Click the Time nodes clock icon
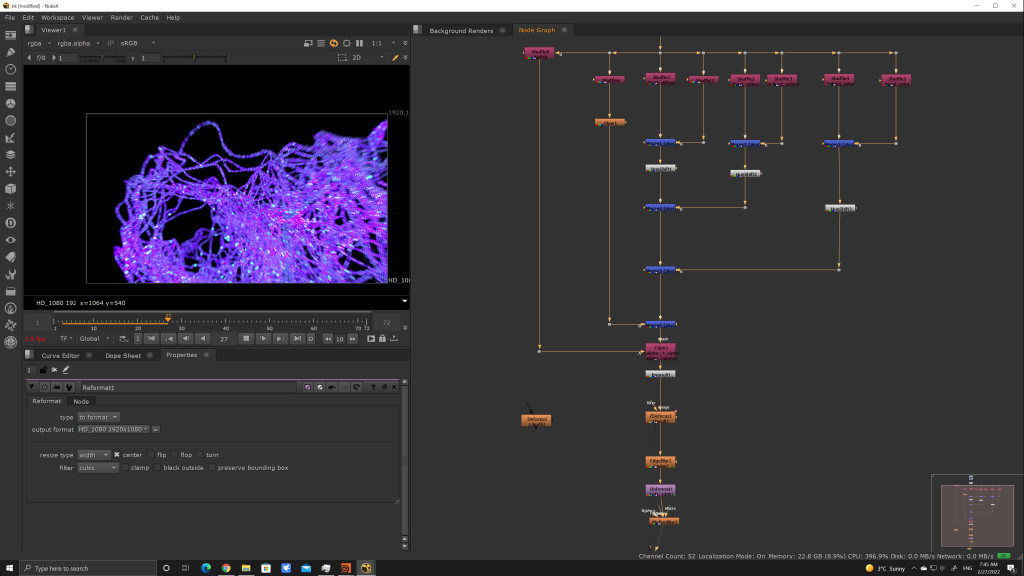Image resolution: width=1024 pixels, height=576 pixels. coord(10,69)
